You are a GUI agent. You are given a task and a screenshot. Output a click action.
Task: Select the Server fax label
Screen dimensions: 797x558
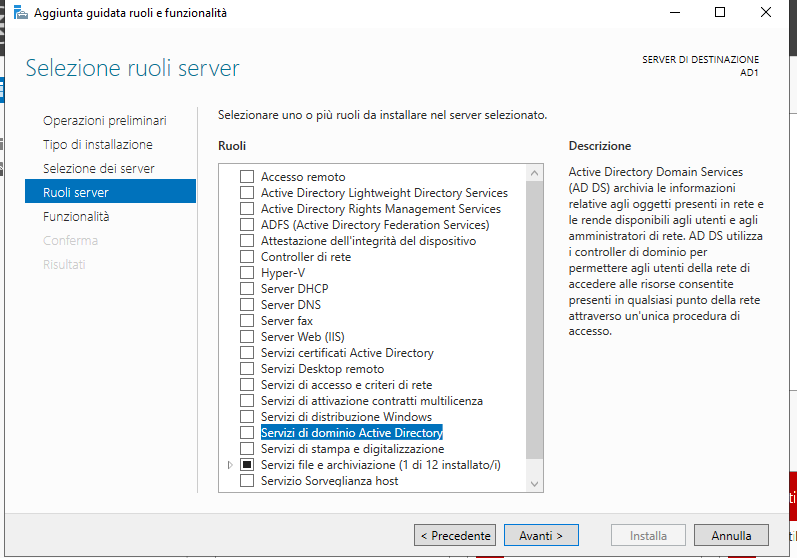pyautogui.click(x=287, y=321)
